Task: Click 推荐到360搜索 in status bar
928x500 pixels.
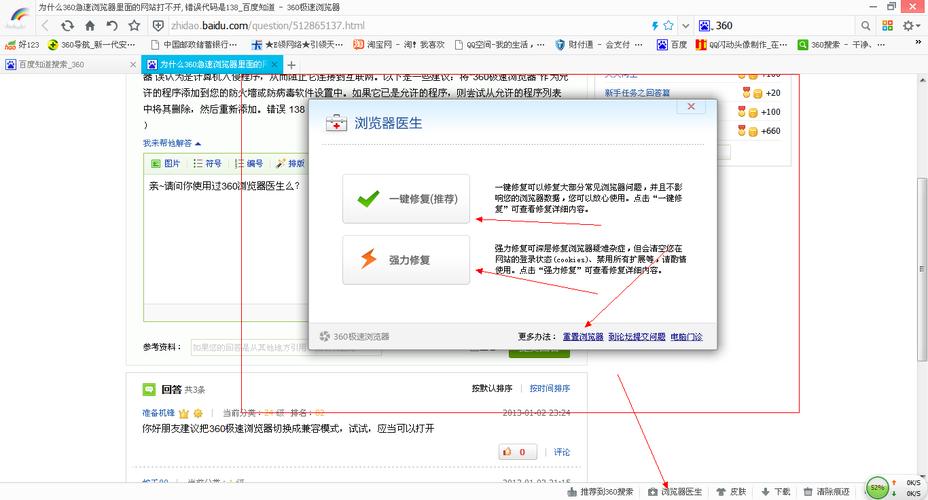Action: (x=600, y=492)
